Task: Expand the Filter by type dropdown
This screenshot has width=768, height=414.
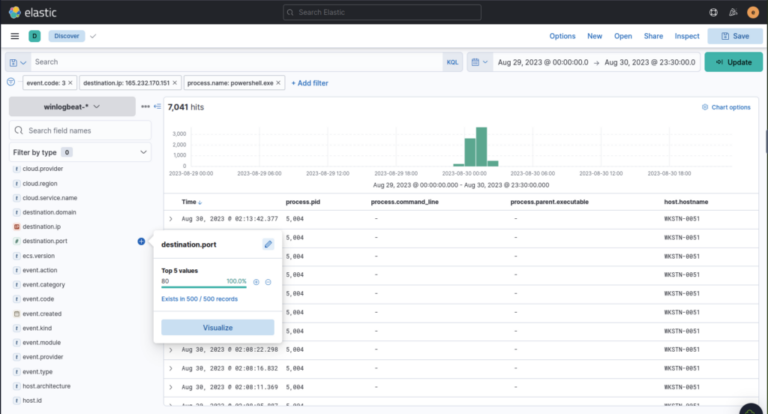Action: pos(80,153)
